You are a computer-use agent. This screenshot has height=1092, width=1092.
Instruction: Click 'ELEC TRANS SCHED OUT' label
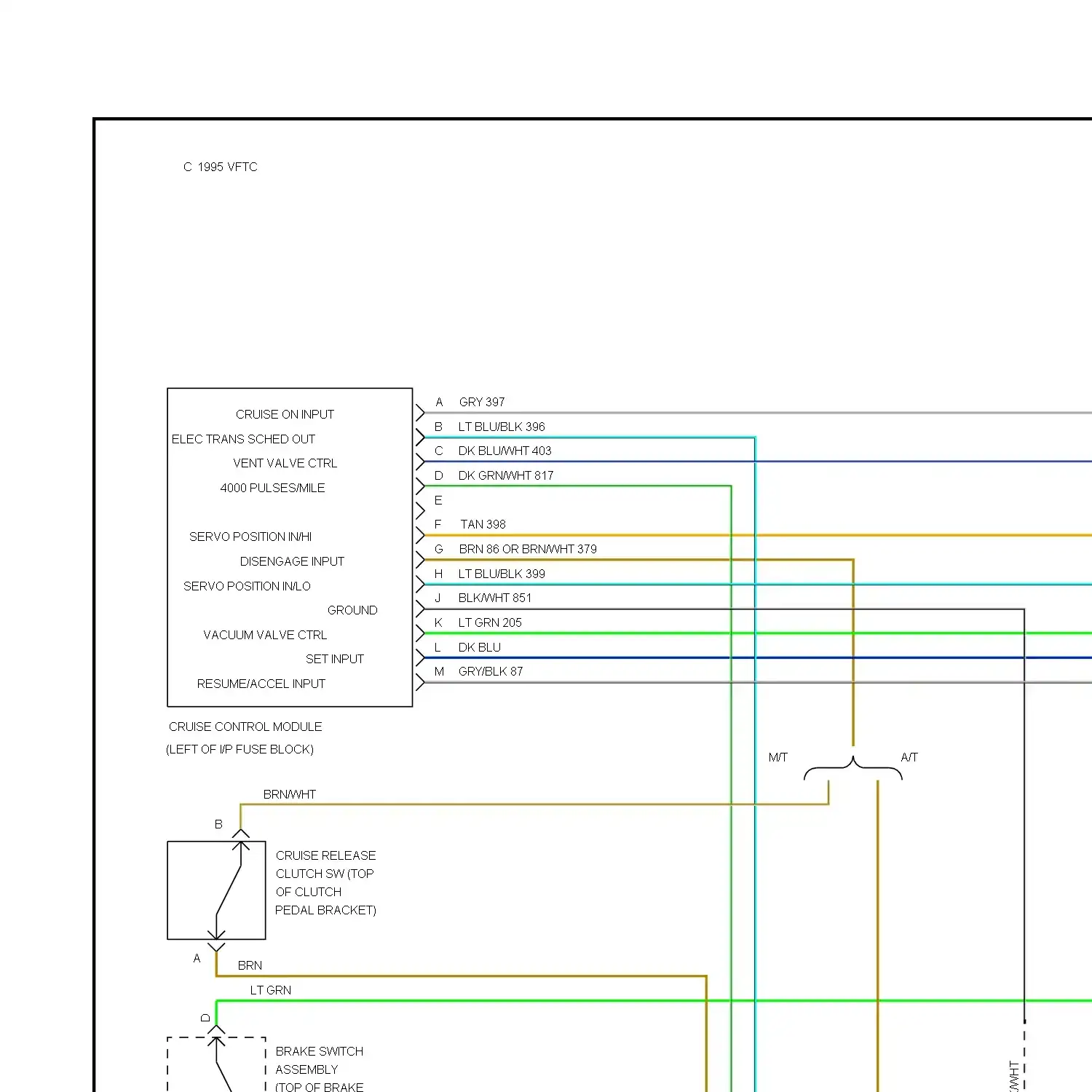click(x=243, y=439)
